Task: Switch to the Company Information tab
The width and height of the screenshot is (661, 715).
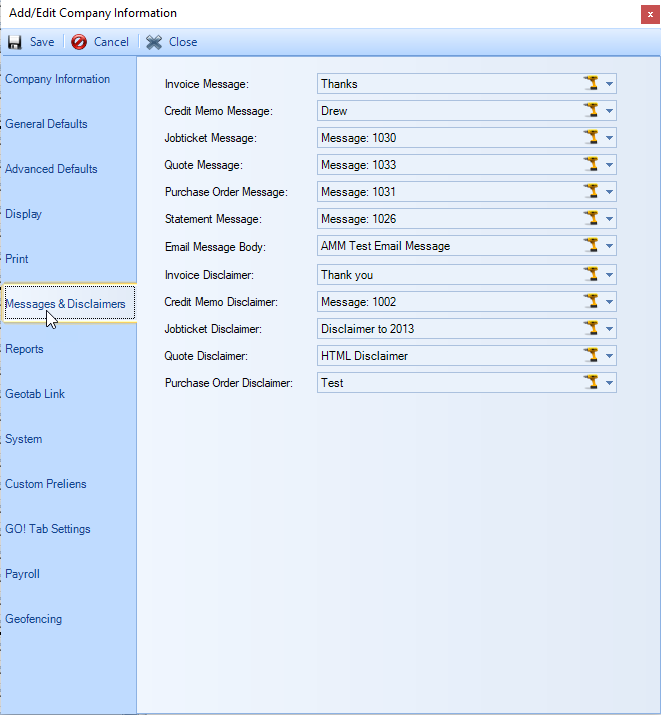Action: tap(58, 79)
